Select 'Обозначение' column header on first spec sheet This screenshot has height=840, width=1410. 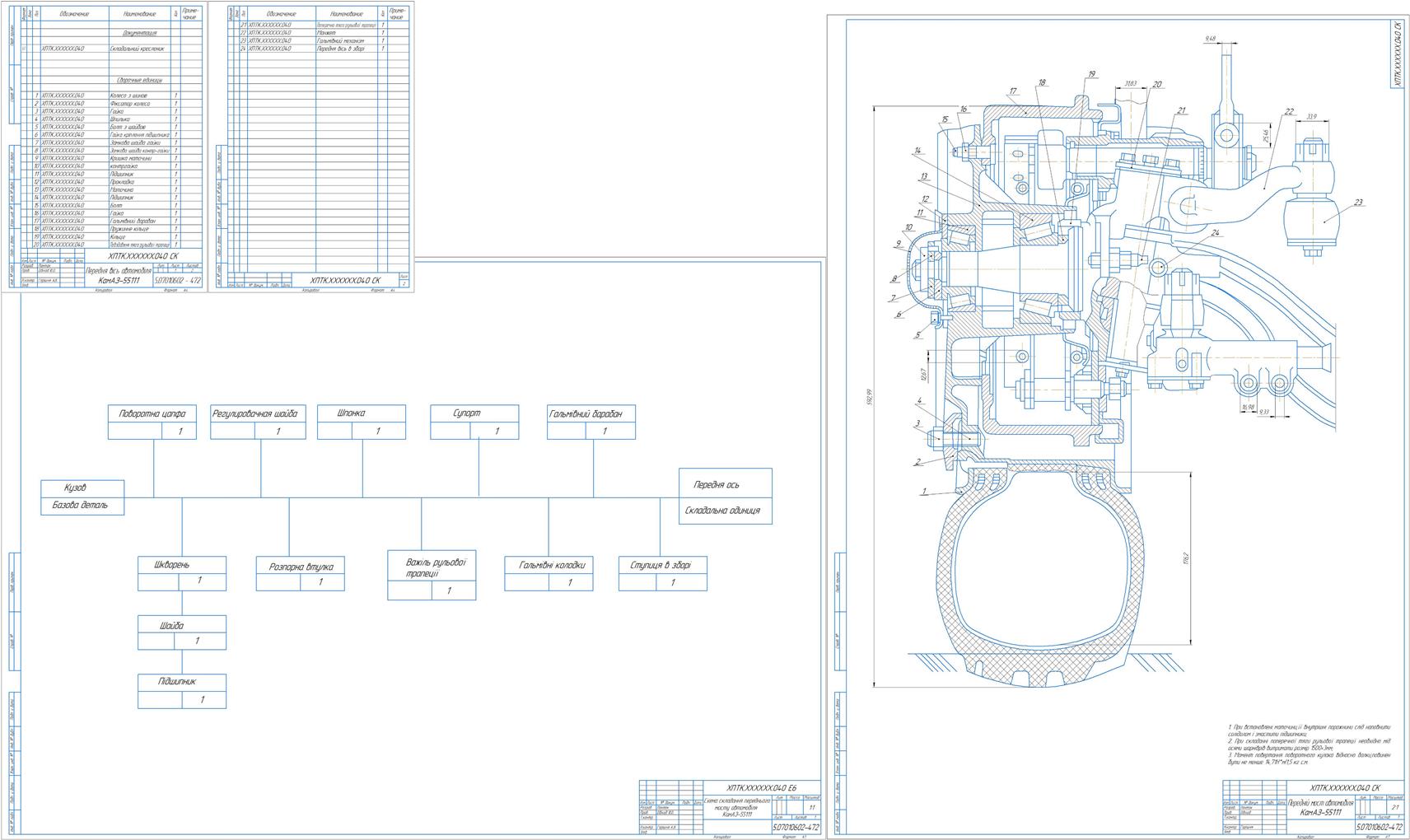pyautogui.click(x=74, y=14)
